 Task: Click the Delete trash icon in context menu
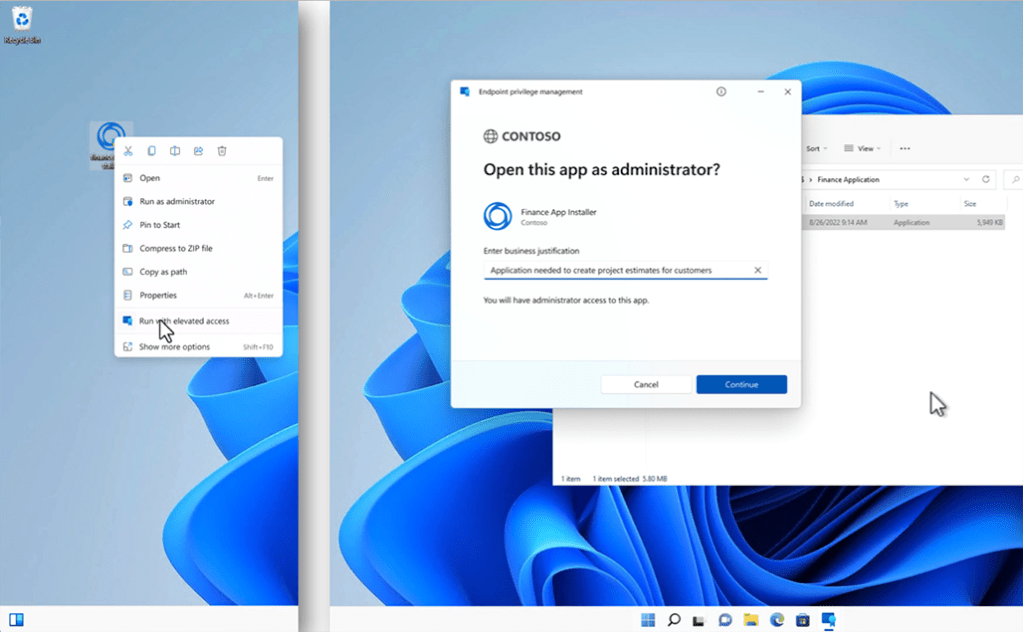[222, 151]
